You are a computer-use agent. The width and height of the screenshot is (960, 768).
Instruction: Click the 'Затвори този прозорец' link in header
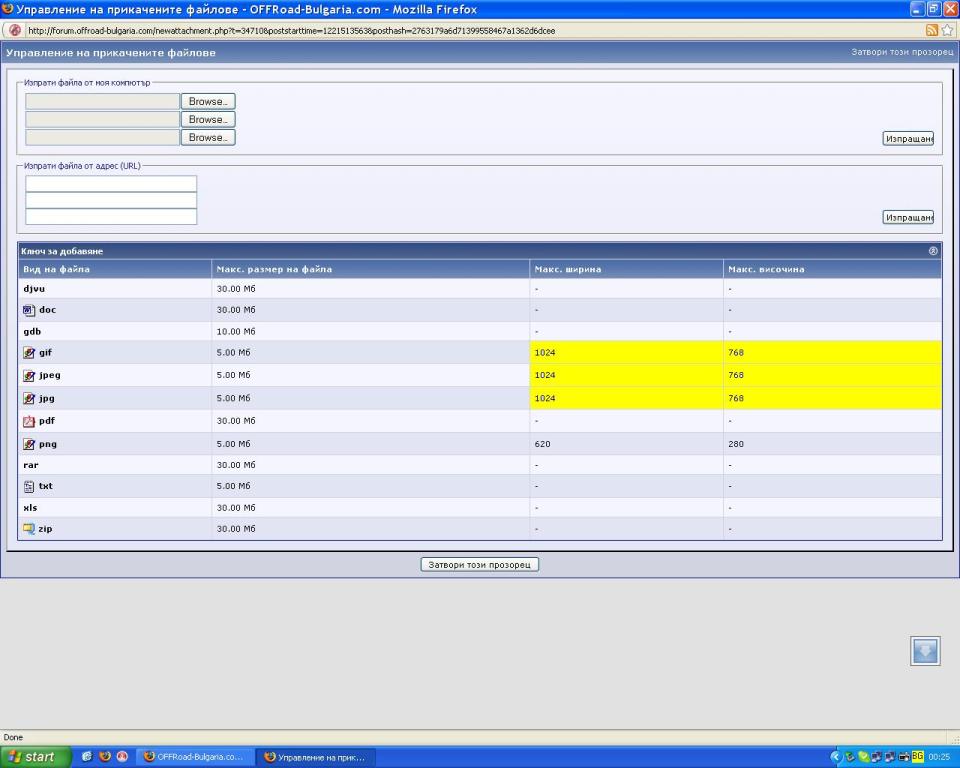pyautogui.click(x=902, y=52)
